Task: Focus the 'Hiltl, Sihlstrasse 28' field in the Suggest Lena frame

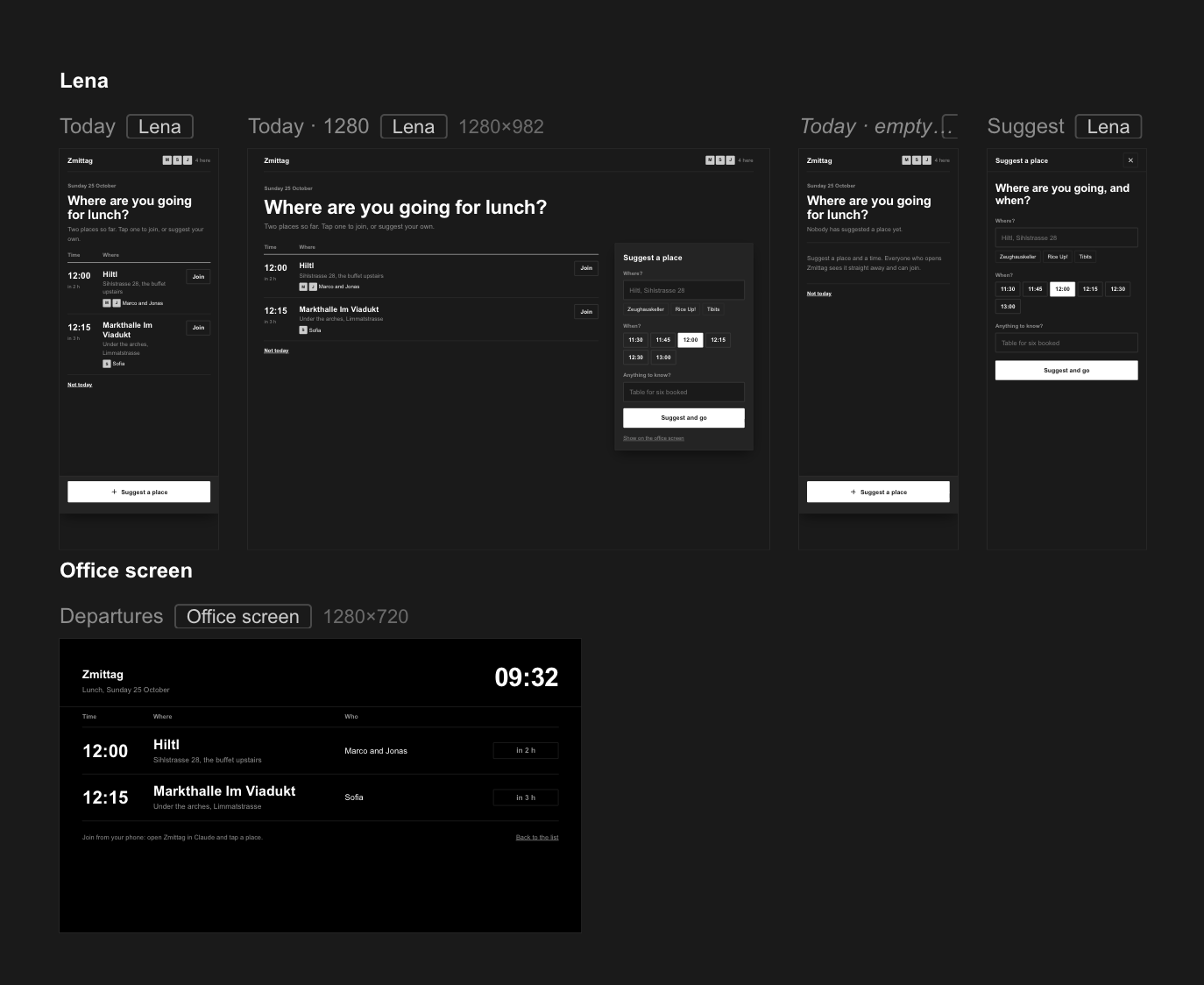Action: tap(1066, 237)
